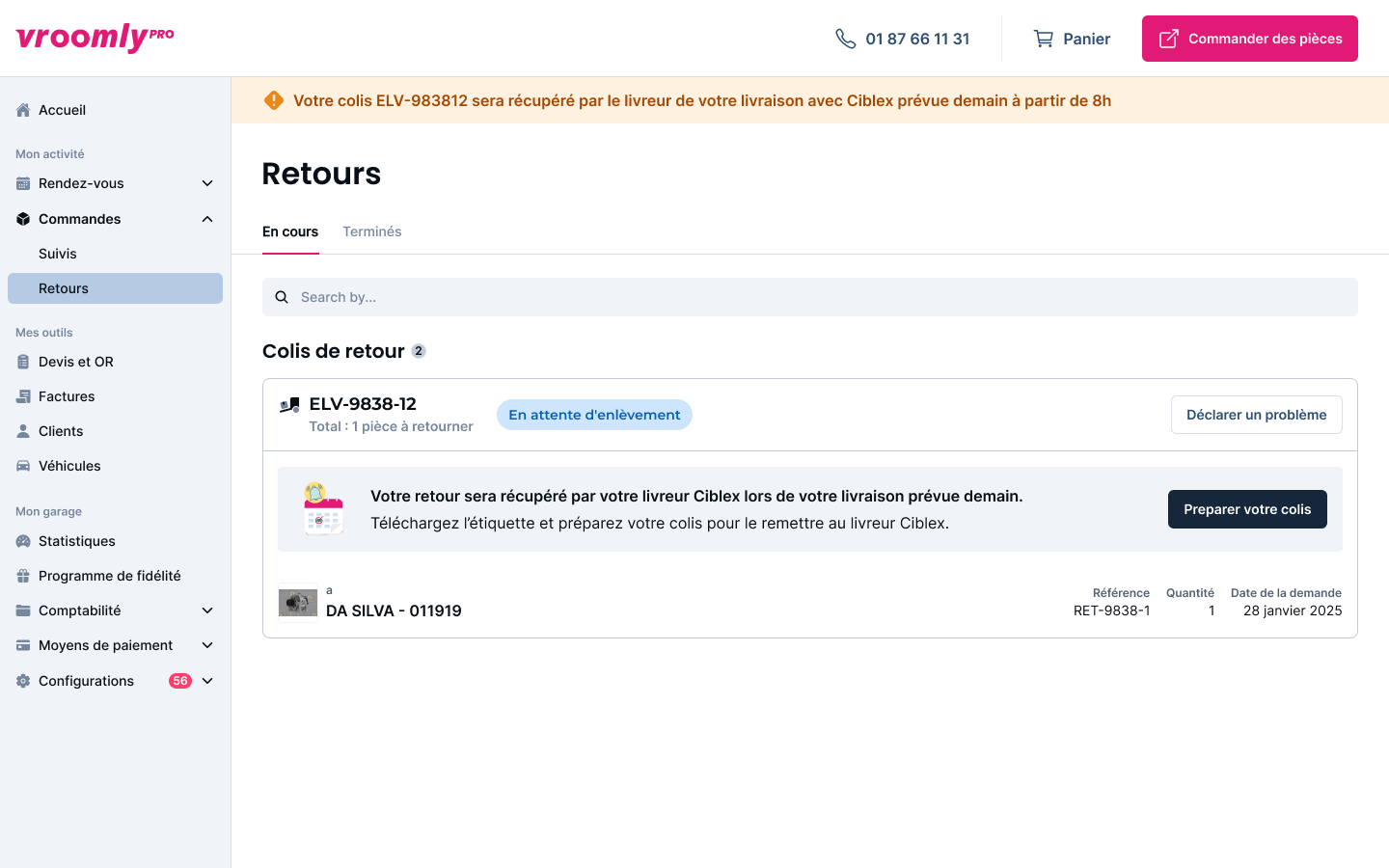Screen dimensions: 1389x868
Task: Expand the Rendez-vous submenu chevron
Action: (207, 183)
